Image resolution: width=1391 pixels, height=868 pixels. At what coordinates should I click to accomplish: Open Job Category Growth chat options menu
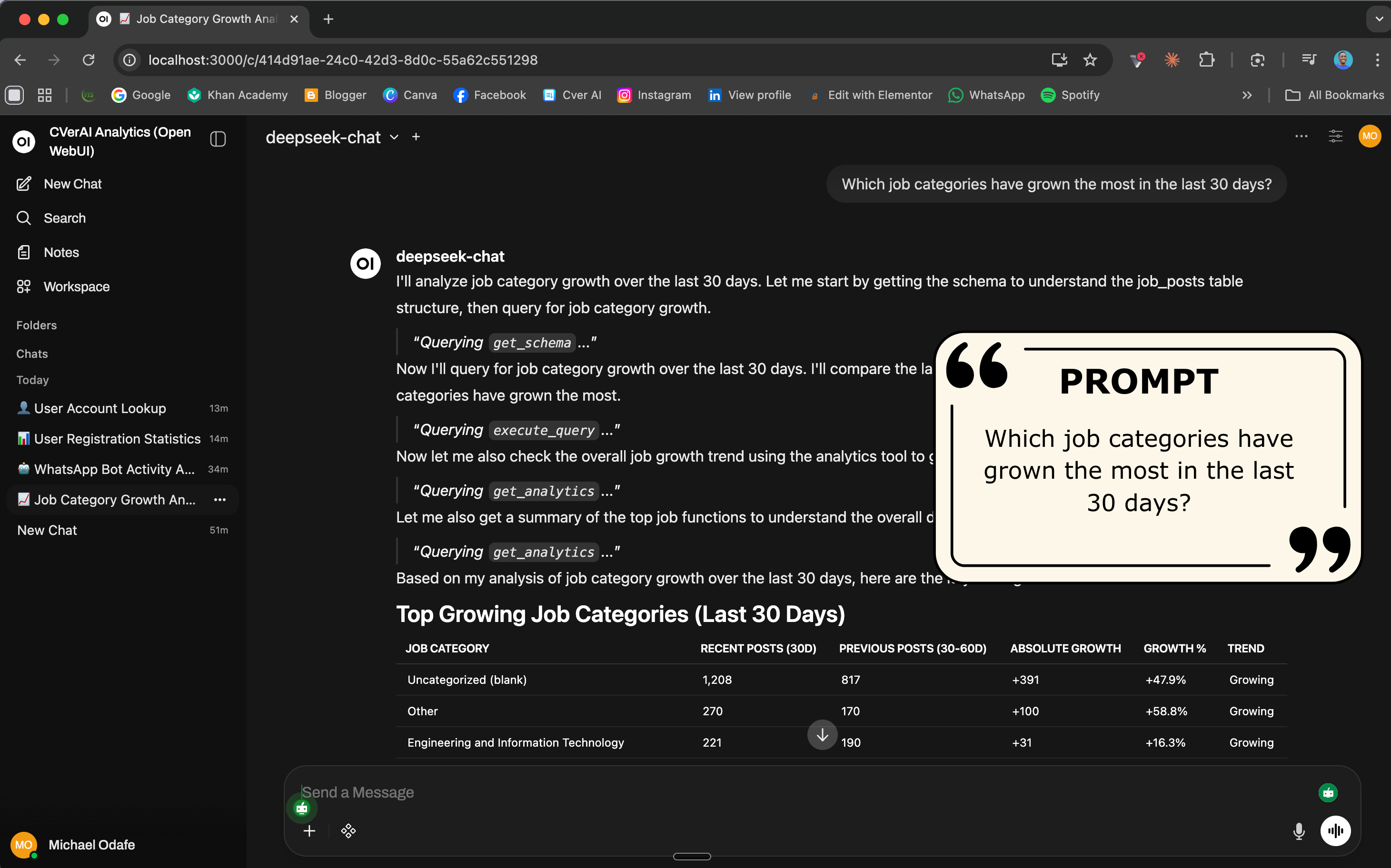(x=219, y=500)
